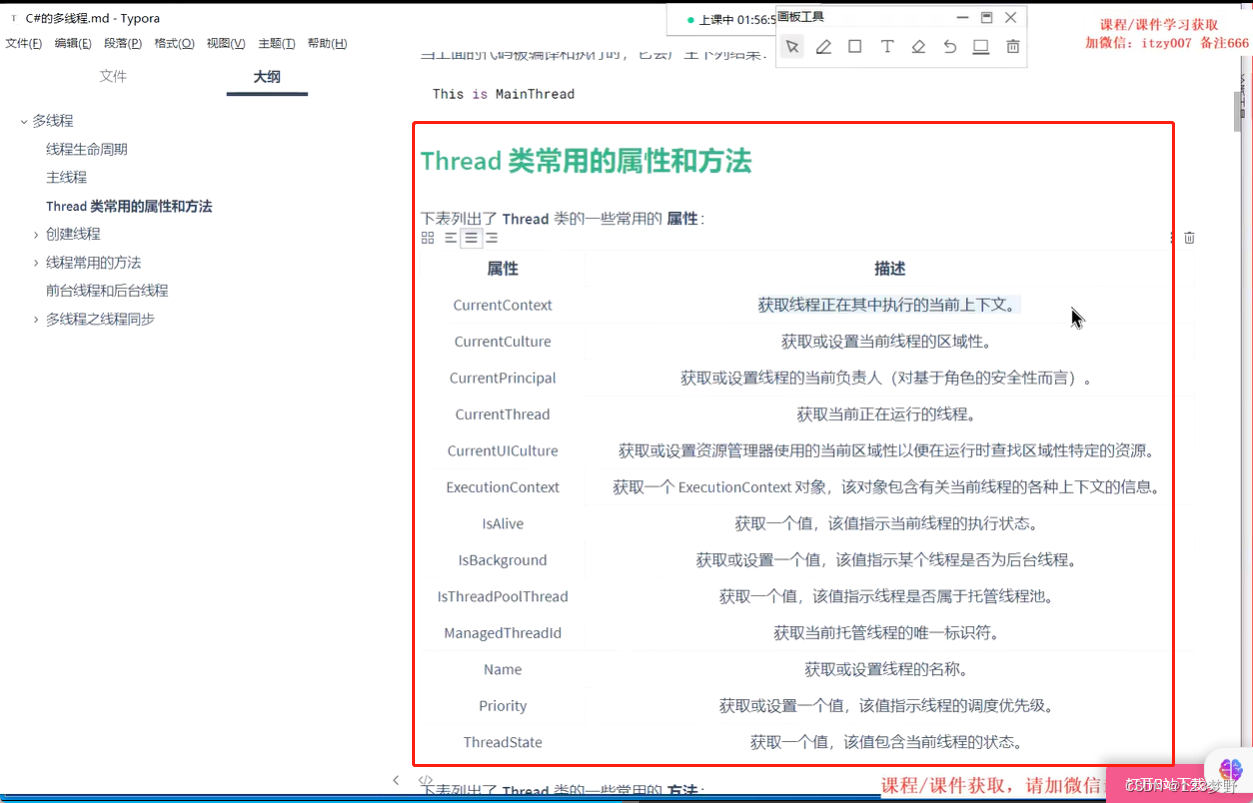
Task: Click the clear-all trash icon in 画板工具
Action: (1013, 46)
